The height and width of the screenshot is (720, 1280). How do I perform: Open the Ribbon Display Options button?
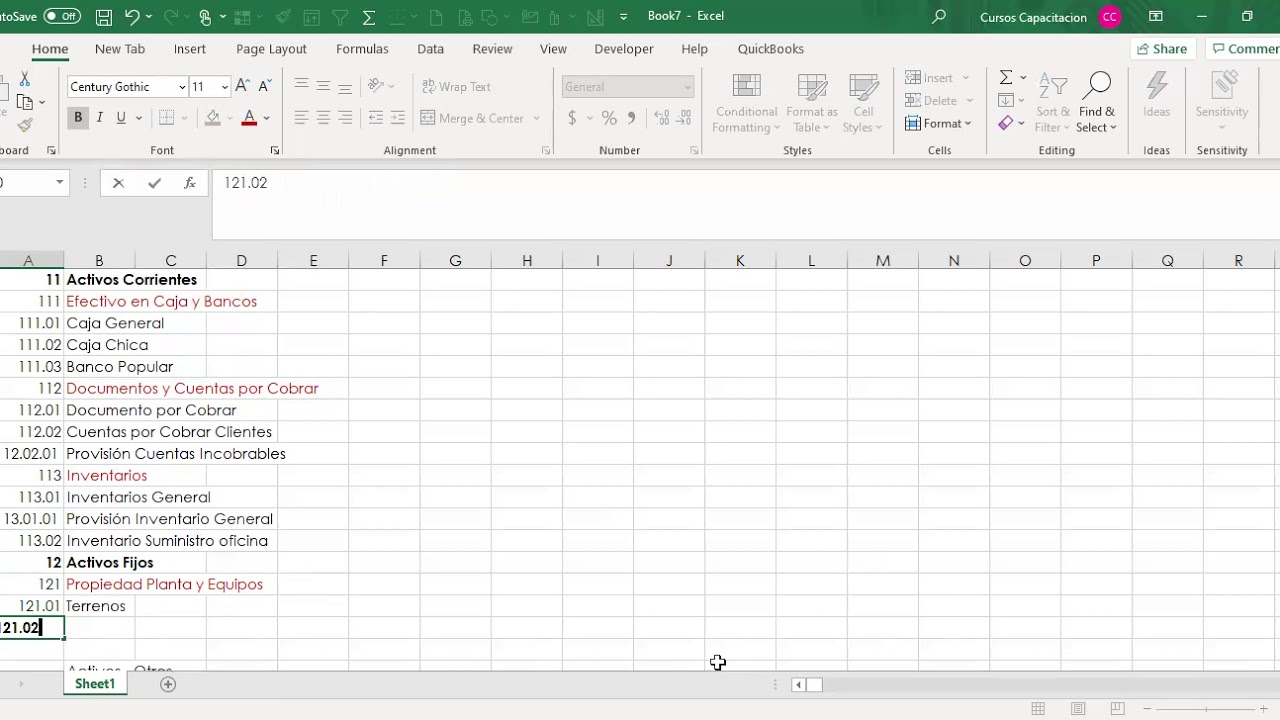pyautogui.click(x=1156, y=17)
